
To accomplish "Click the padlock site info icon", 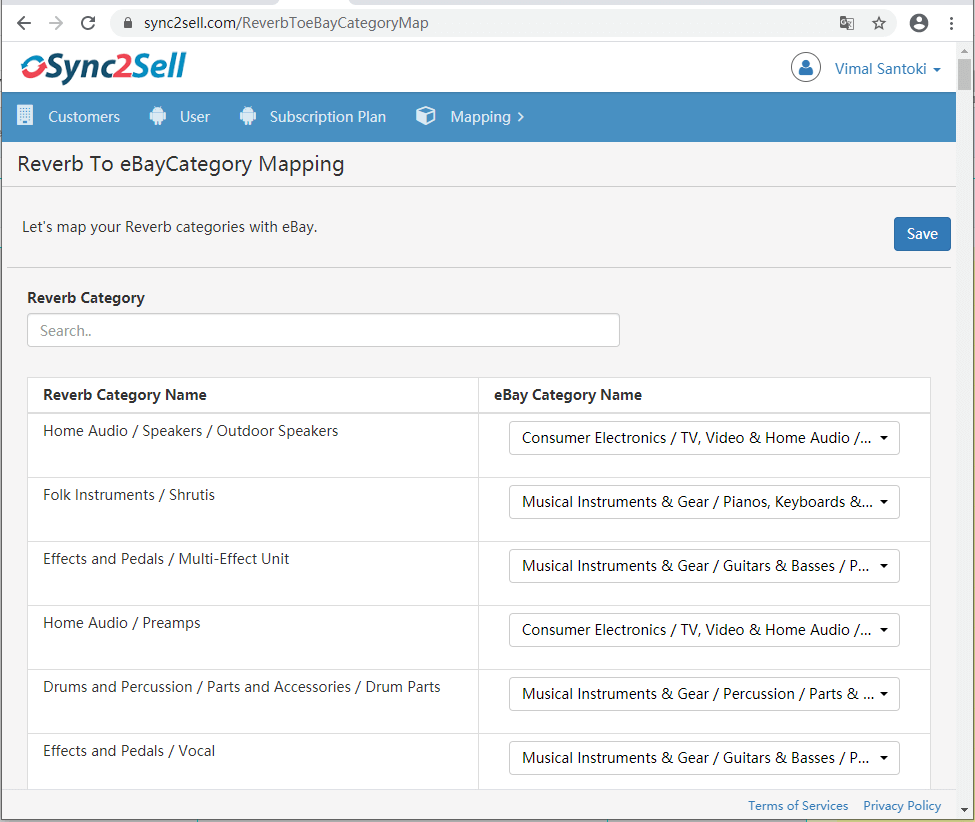I will click(x=128, y=23).
